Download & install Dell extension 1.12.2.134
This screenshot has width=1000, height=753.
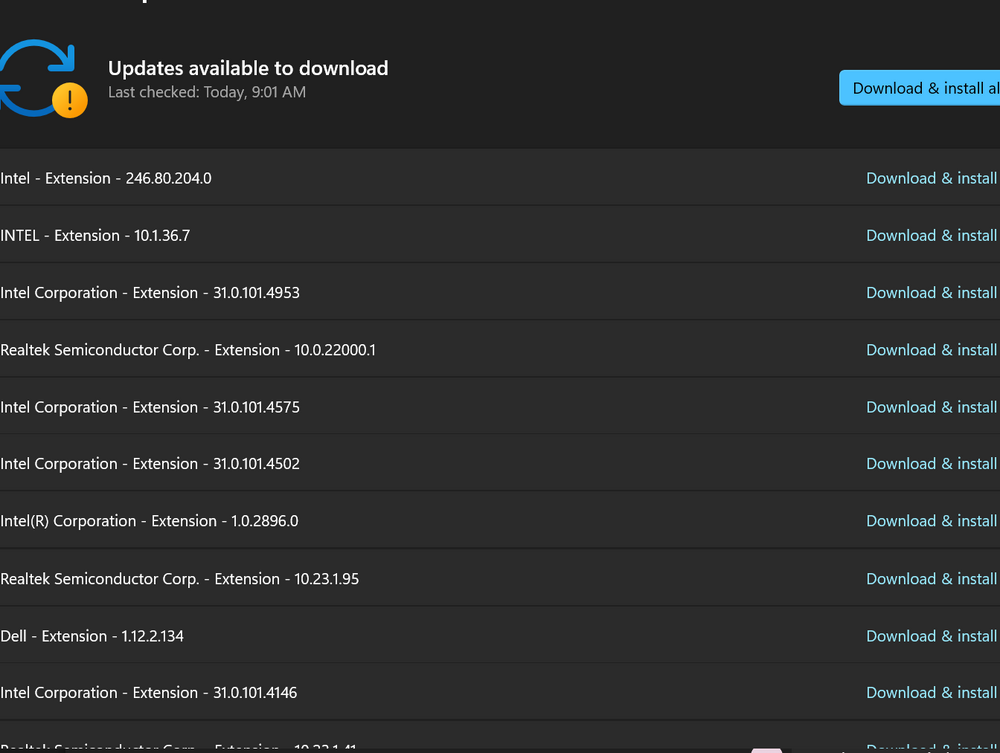(x=931, y=636)
